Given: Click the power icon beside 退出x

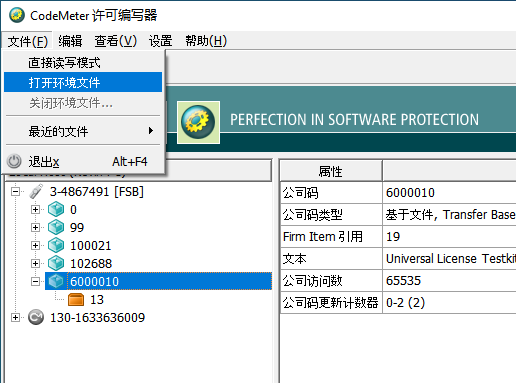Looking at the screenshot, I should (x=14, y=161).
